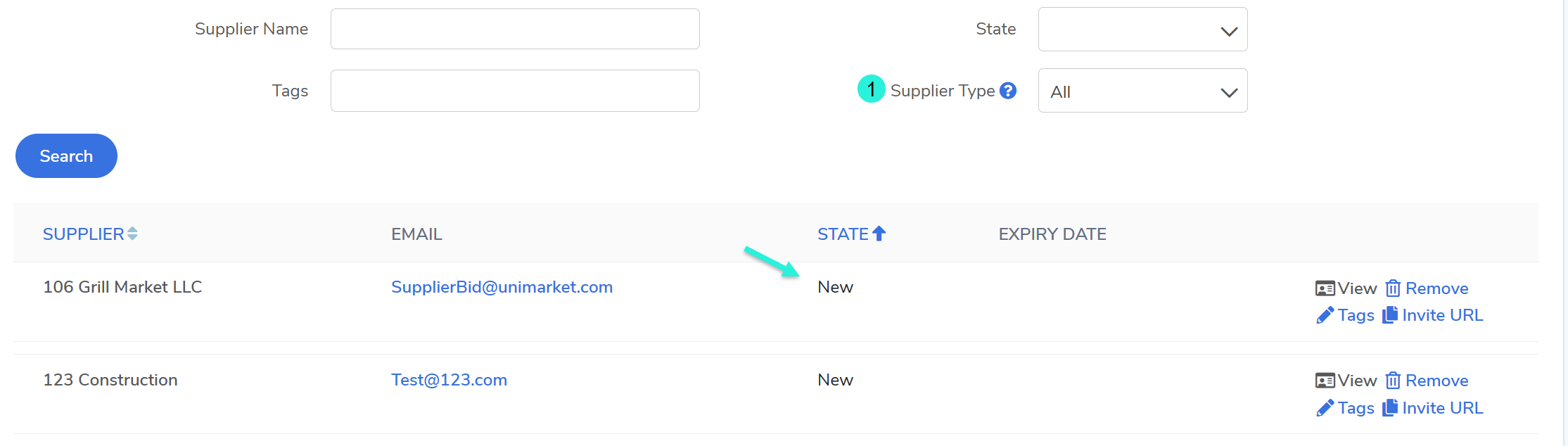Image resolution: width=1568 pixels, height=446 pixels.
Task: Sort by the STATE column arrow
Action: tap(879, 234)
